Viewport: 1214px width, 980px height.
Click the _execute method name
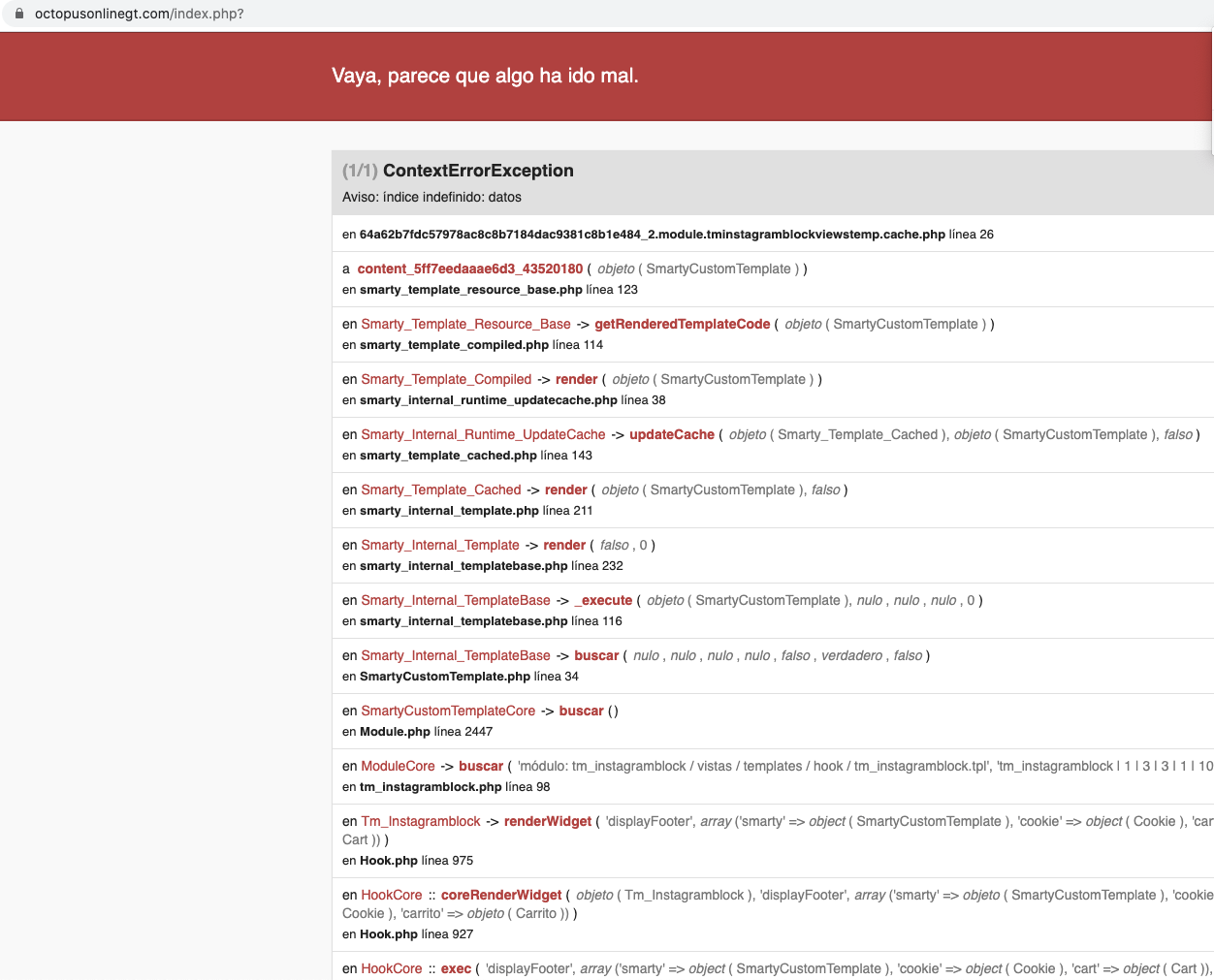[x=603, y=600]
